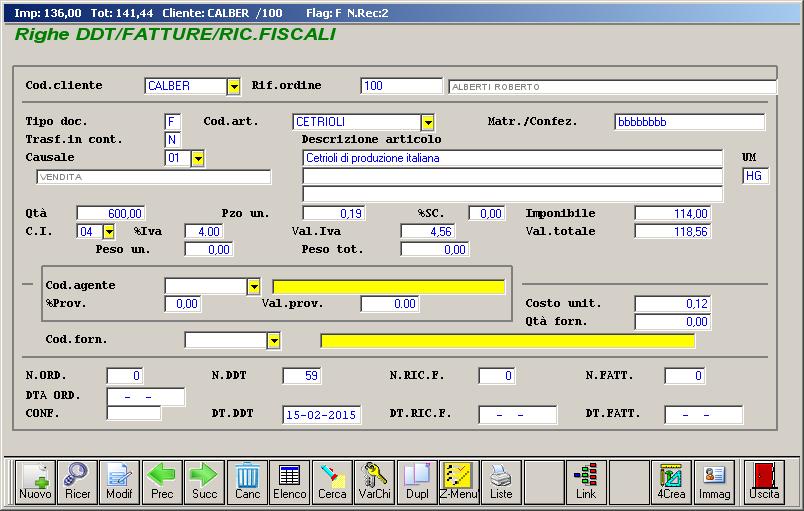This screenshot has height=511, width=804.
Task: Click the Qtà field 600,00
Action: pyautogui.click(x=110, y=213)
